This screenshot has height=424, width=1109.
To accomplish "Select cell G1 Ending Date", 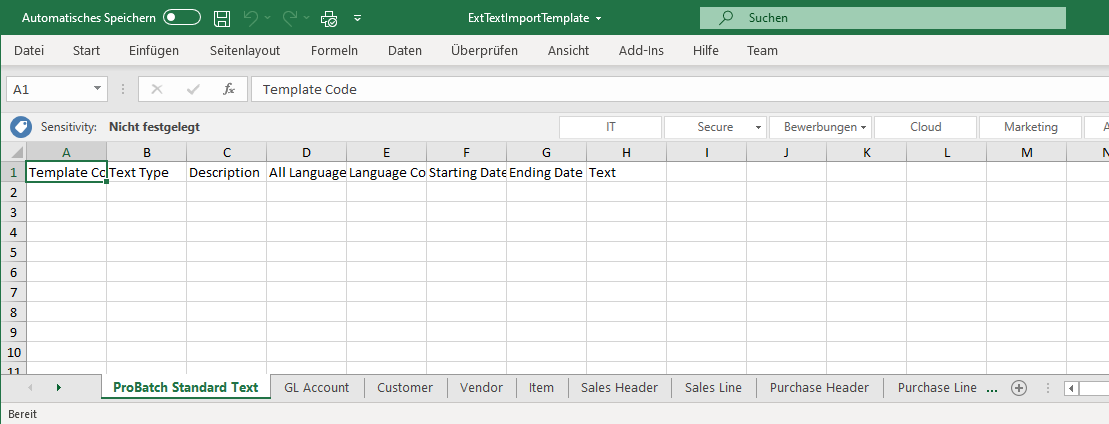I will (546, 172).
